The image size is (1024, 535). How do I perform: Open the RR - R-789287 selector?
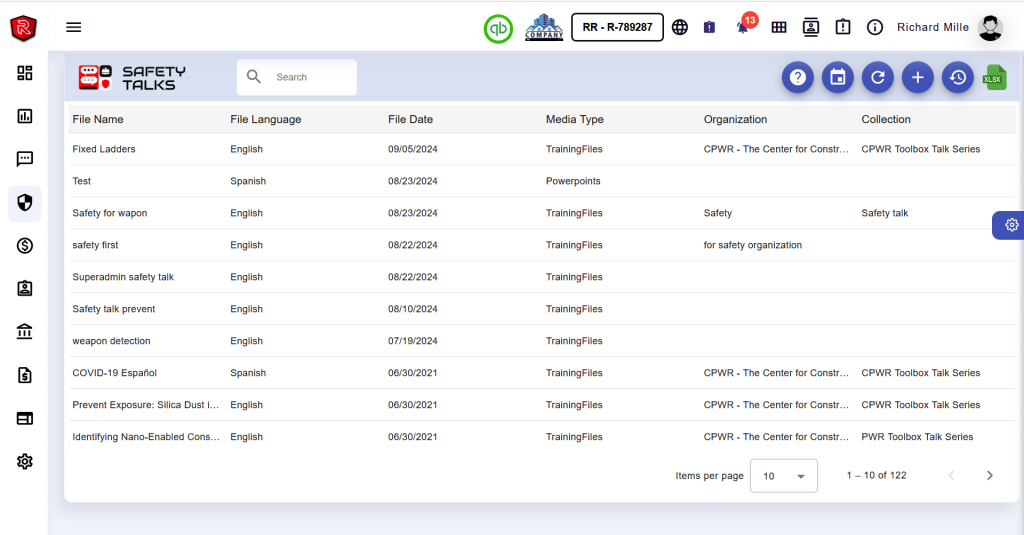pyautogui.click(x=617, y=27)
